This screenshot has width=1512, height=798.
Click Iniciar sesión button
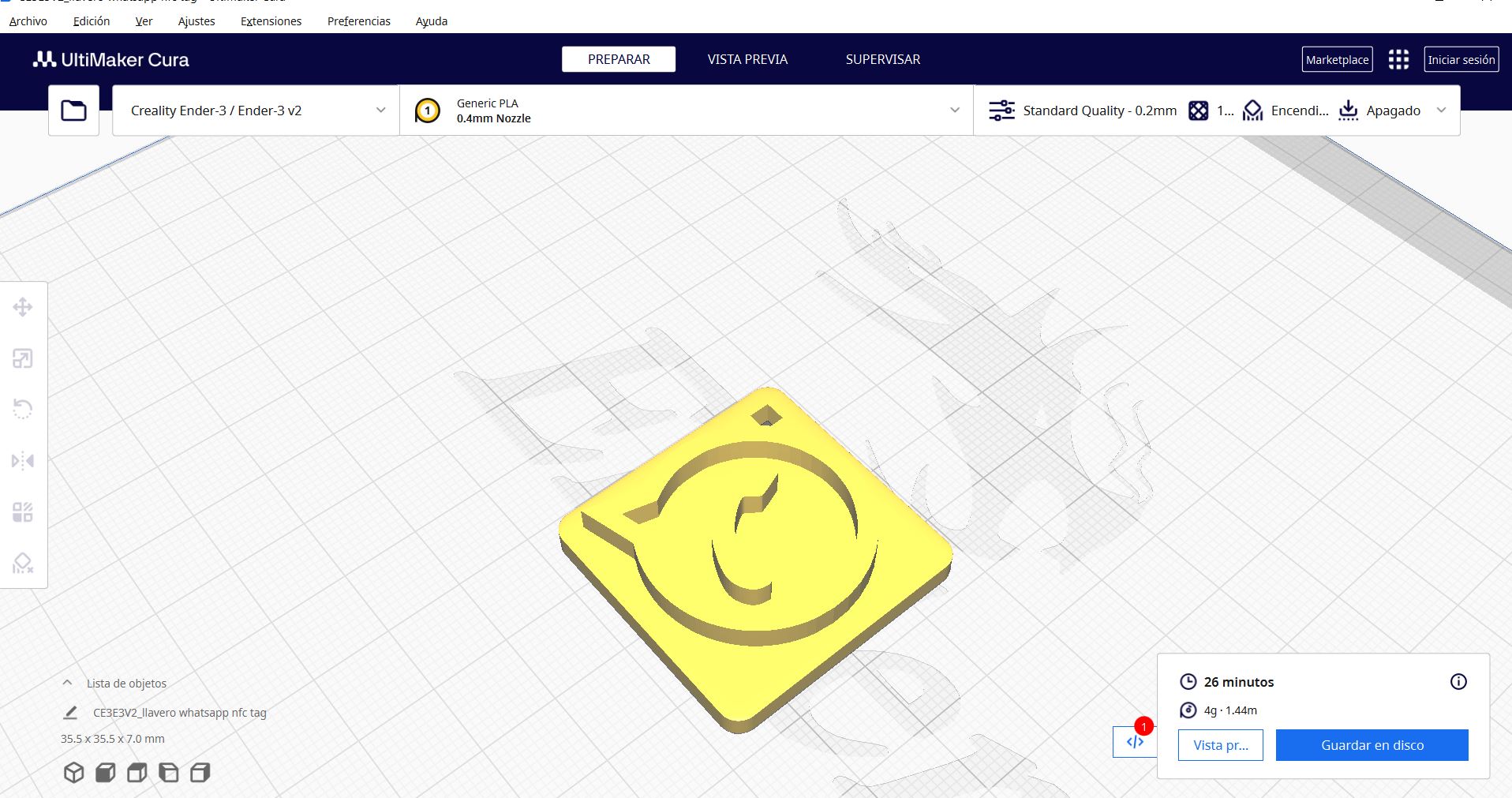click(x=1461, y=59)
